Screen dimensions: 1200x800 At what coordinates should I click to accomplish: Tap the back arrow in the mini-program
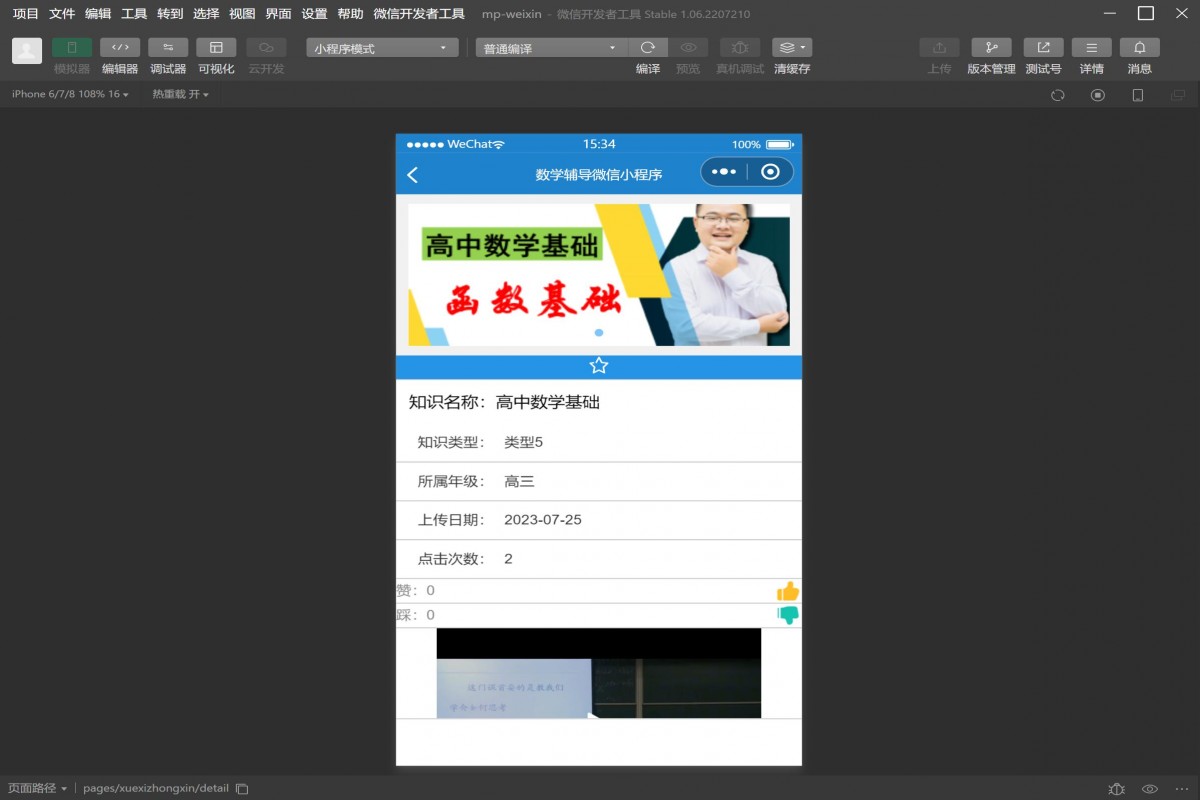pos(413,173)
